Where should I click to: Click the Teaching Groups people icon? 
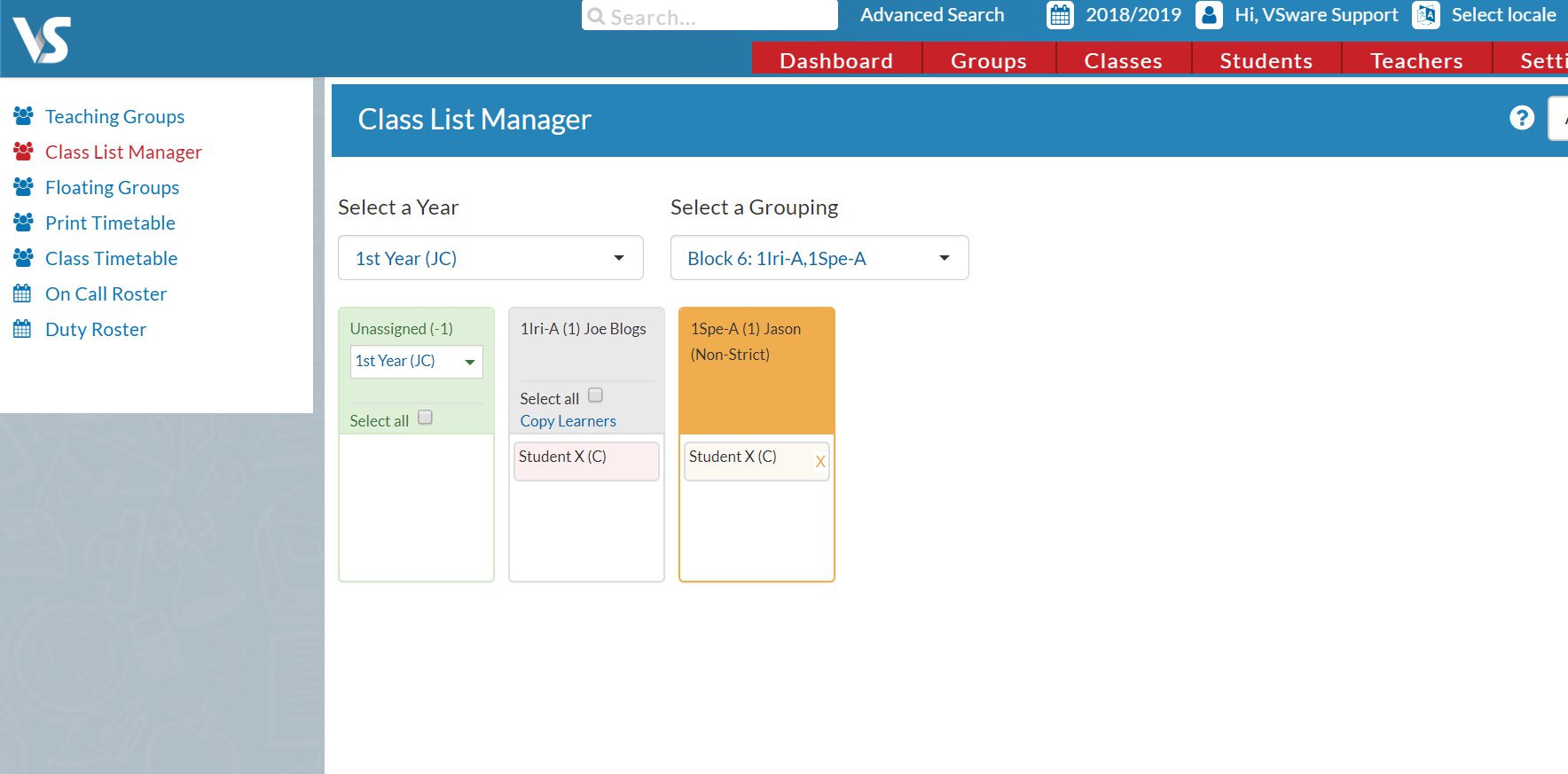point(24,115)
